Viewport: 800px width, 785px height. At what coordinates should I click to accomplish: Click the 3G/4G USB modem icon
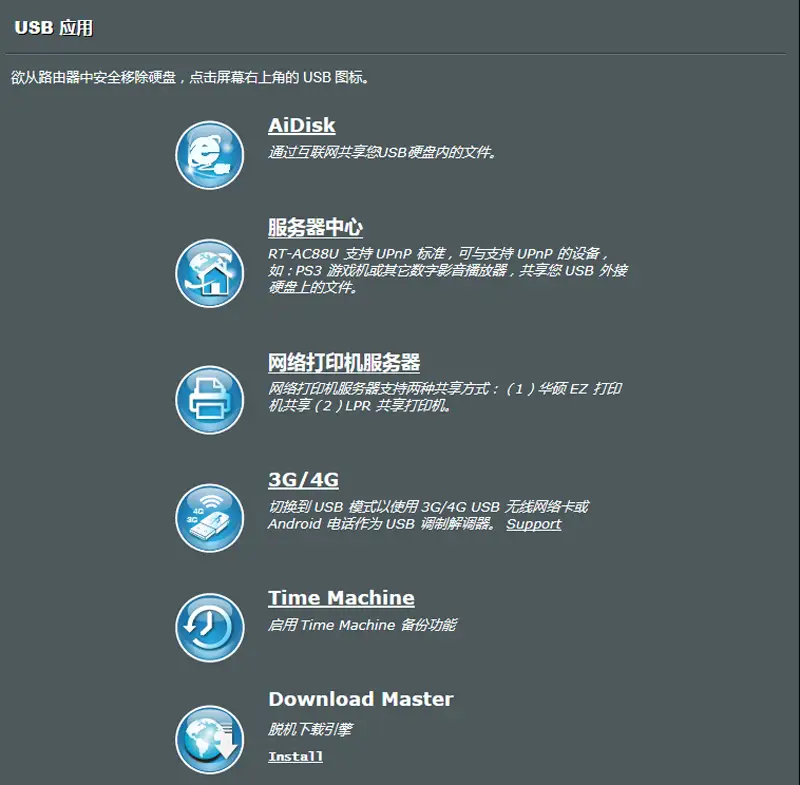(210, 518)
